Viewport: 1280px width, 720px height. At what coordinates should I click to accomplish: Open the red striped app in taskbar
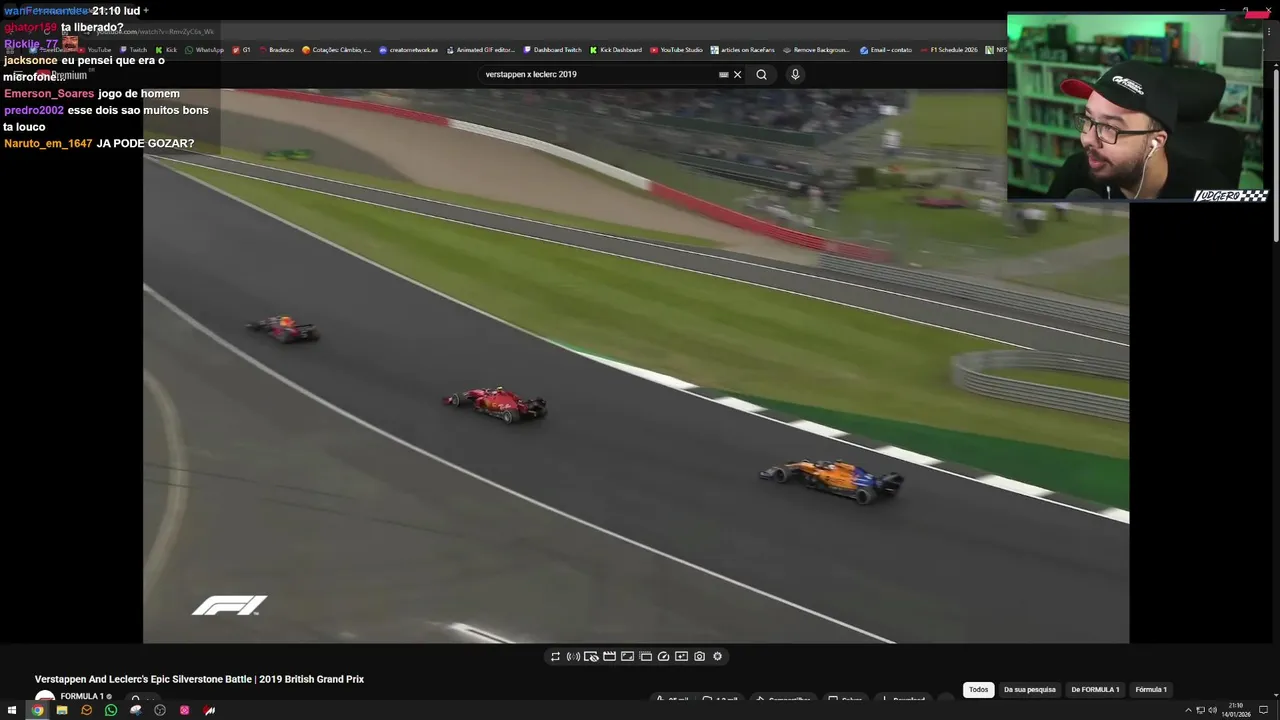pyautogui.click(x=209, y=710)
